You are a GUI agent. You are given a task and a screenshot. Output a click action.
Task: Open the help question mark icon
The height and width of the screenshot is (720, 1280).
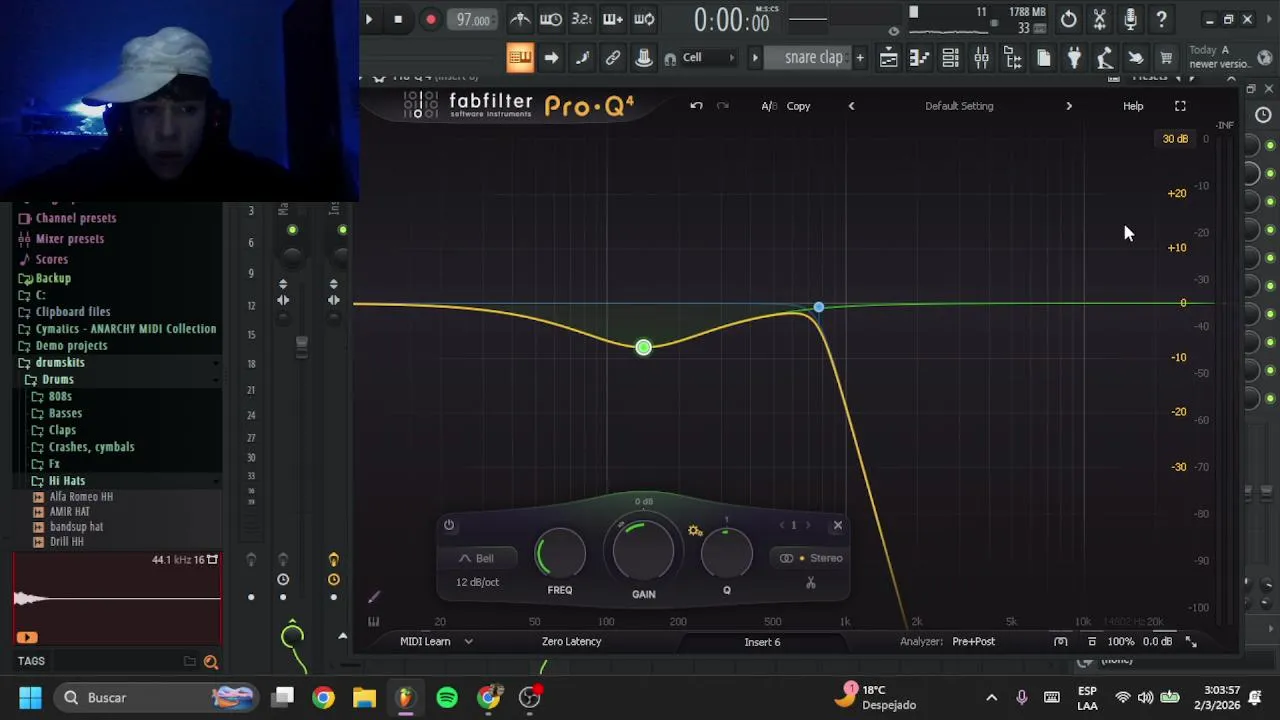click(x=1161, y=19)
